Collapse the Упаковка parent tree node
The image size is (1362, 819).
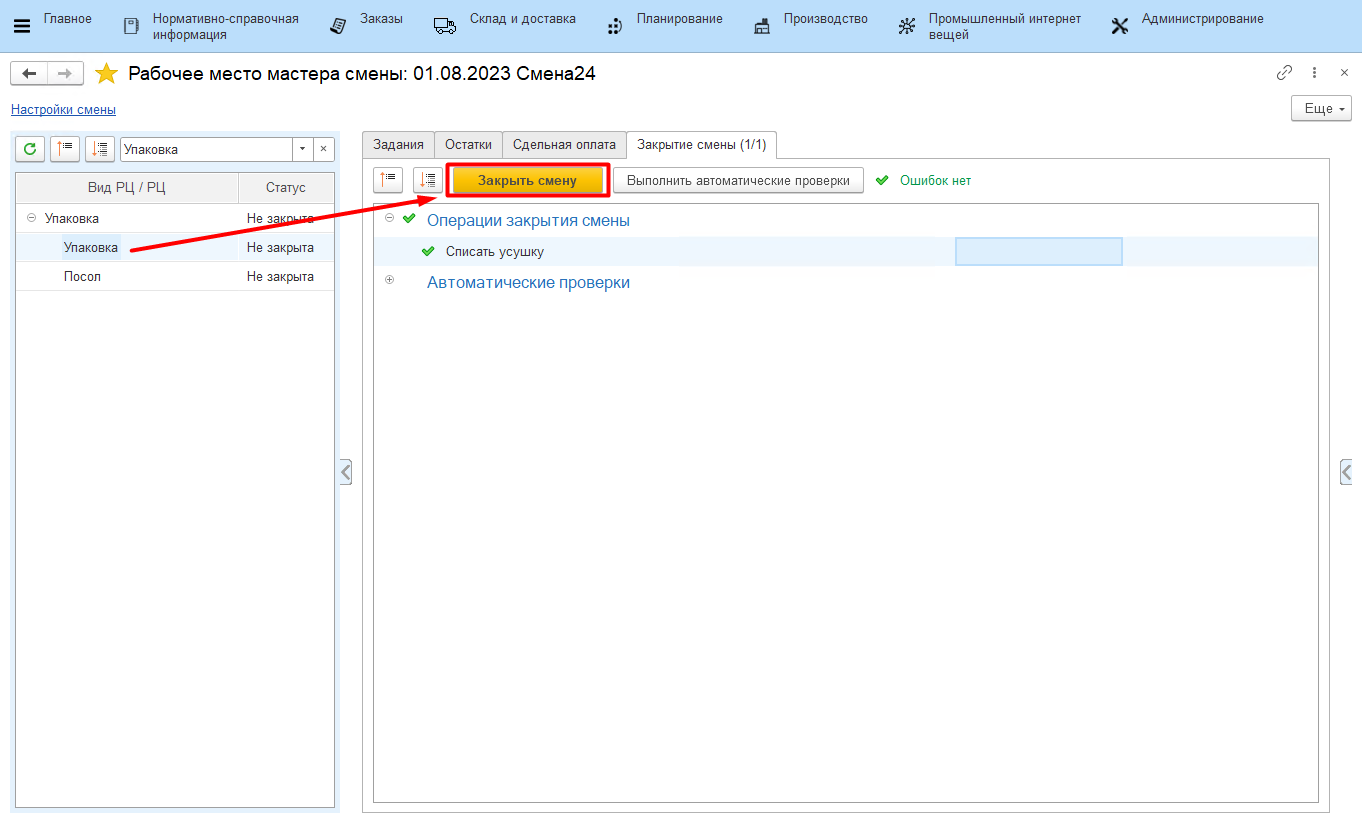(x=31, y=218)
